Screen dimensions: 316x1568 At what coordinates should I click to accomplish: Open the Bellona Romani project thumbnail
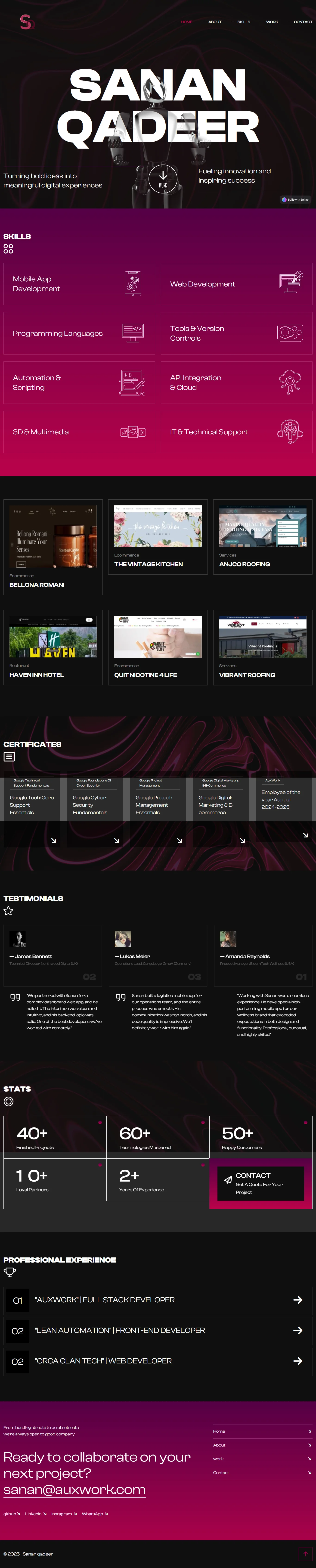[53, 536]
